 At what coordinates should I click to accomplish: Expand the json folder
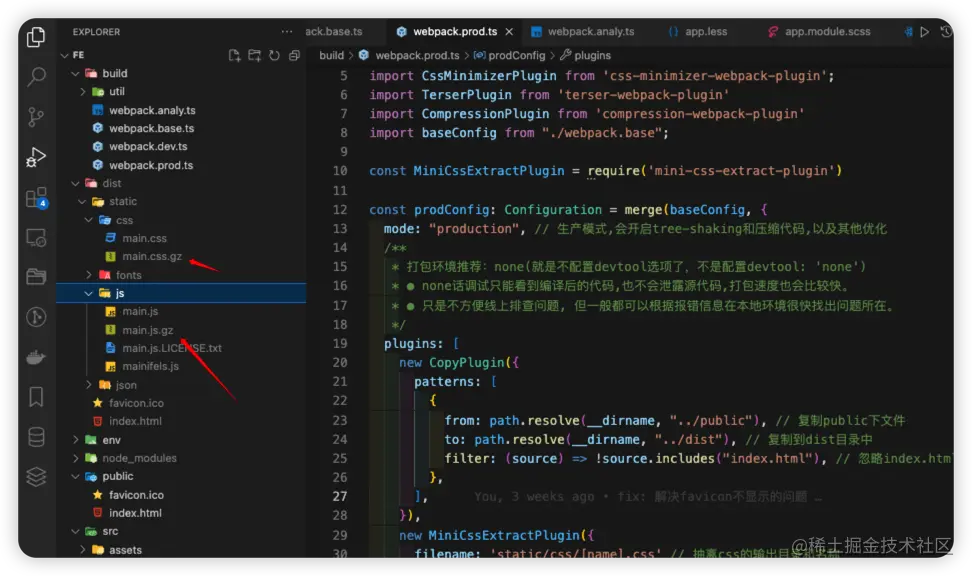click(89, 385)
